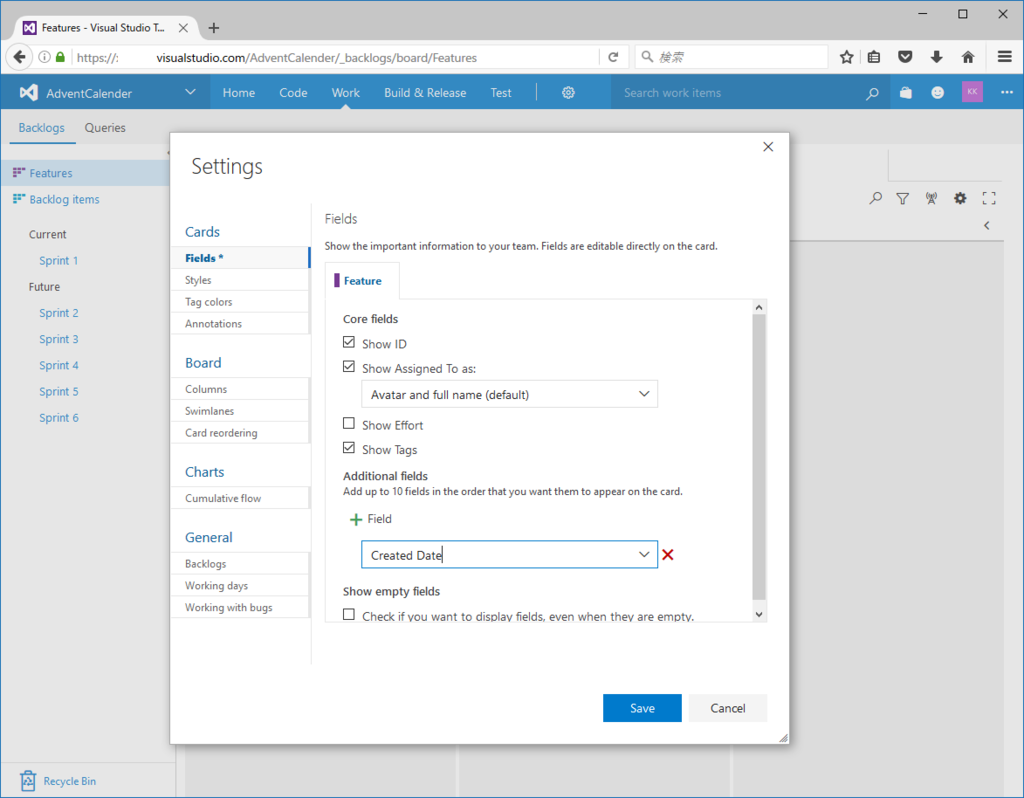Open the downloads arrow icon
This screenshot has height=798, width=1024.
coord(936,57)
